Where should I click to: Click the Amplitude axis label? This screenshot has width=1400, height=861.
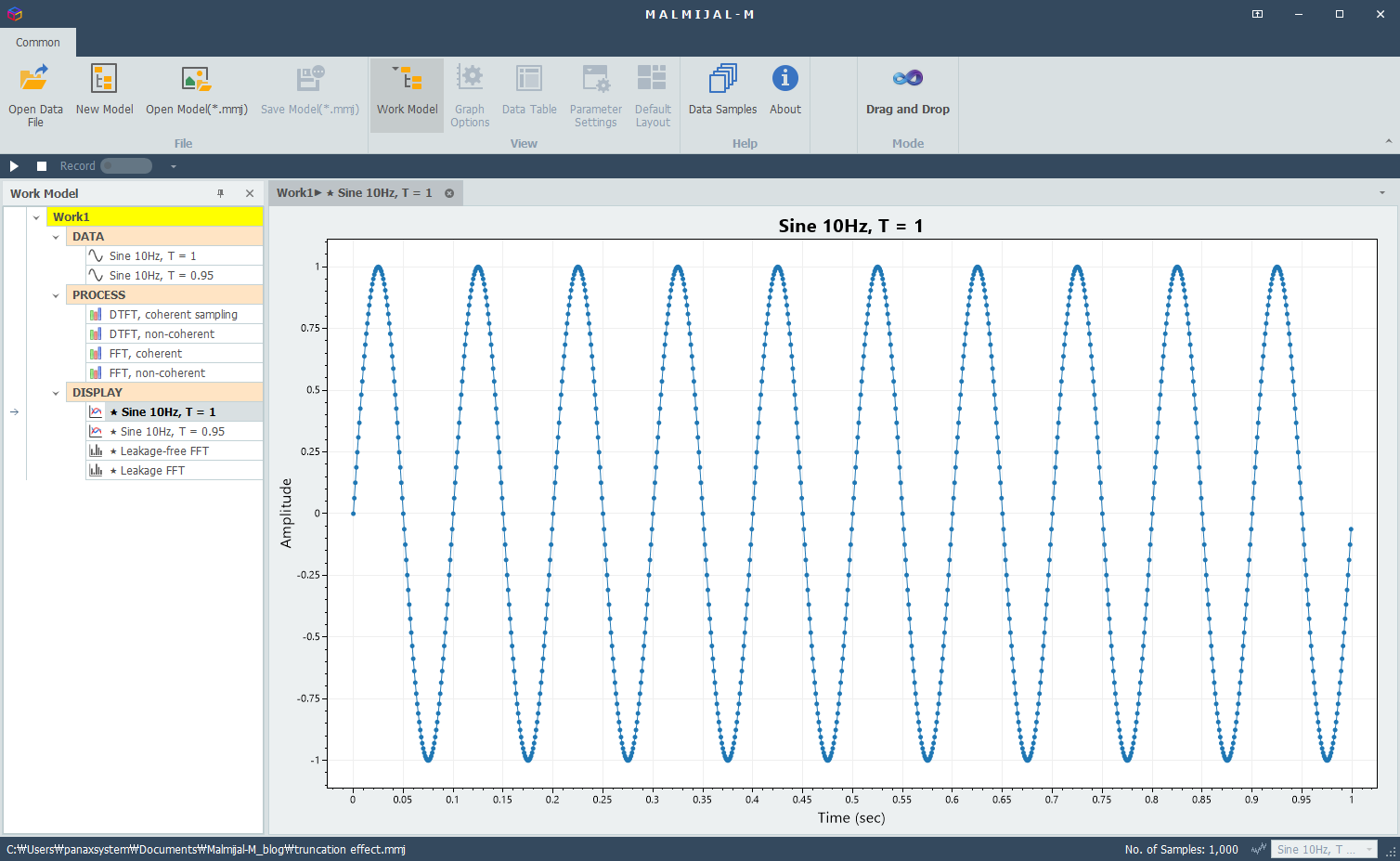(286, 513)
